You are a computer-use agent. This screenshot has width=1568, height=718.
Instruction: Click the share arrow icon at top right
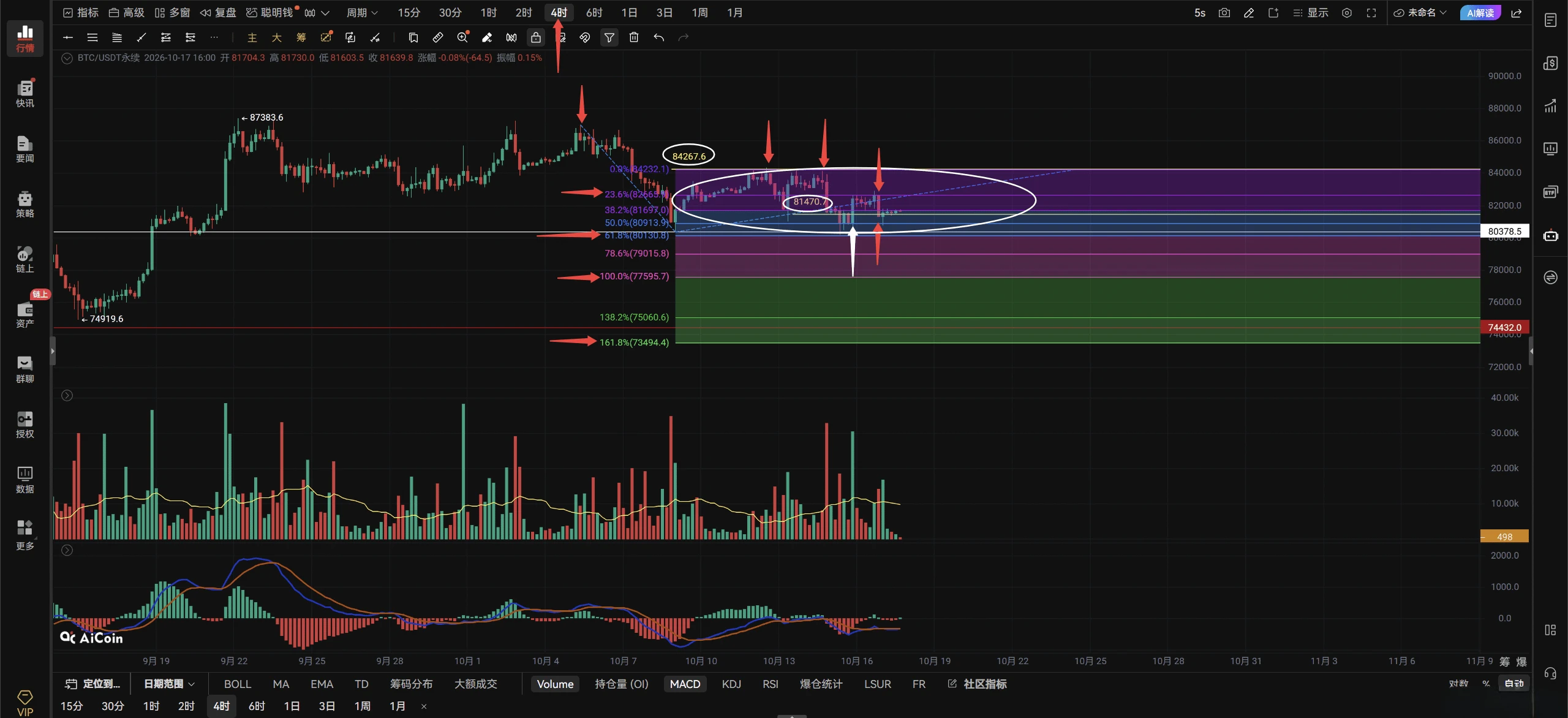click(x=1517, y=13)
